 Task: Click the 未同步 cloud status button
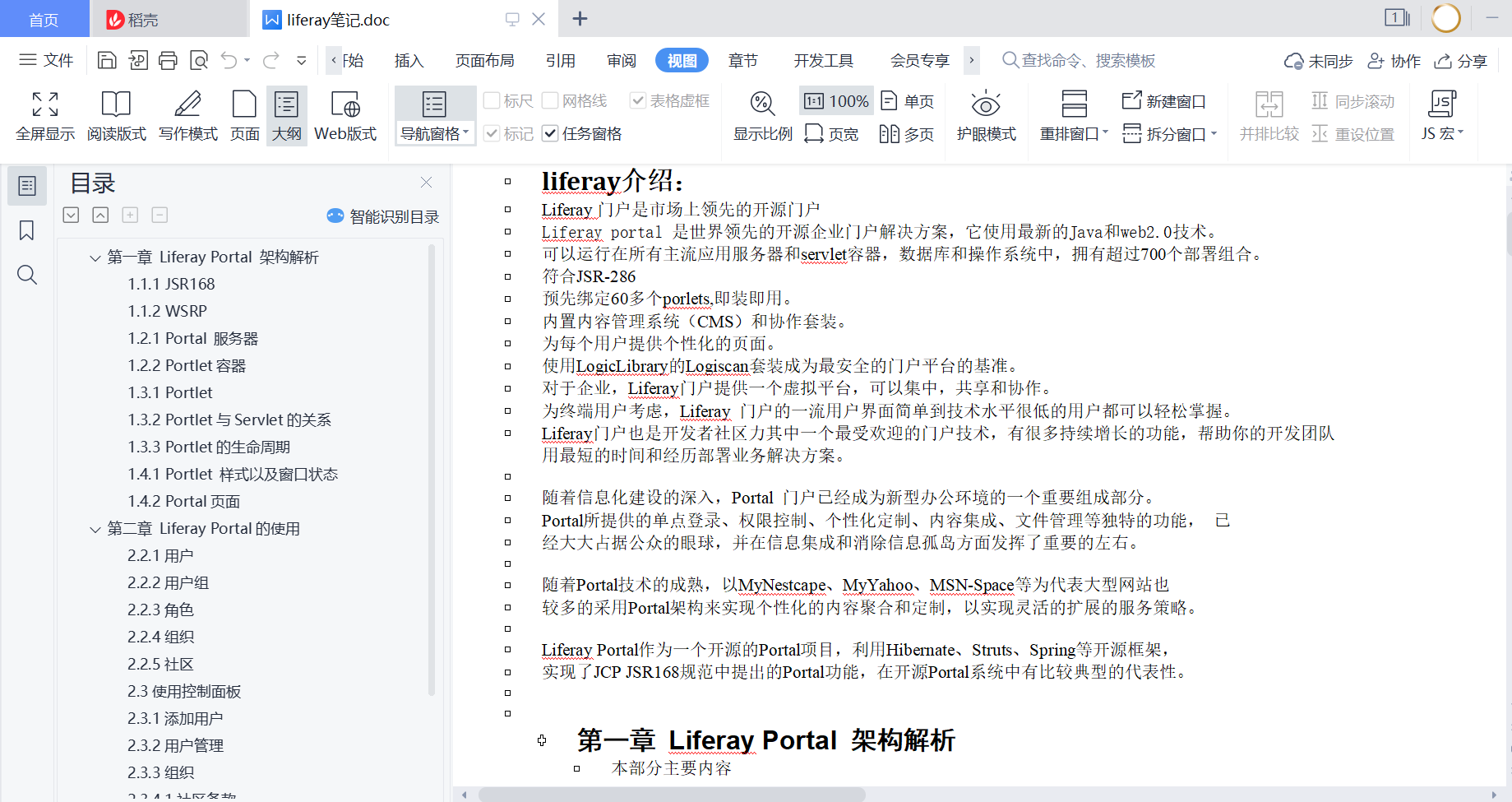click(x=1318, y=61)
